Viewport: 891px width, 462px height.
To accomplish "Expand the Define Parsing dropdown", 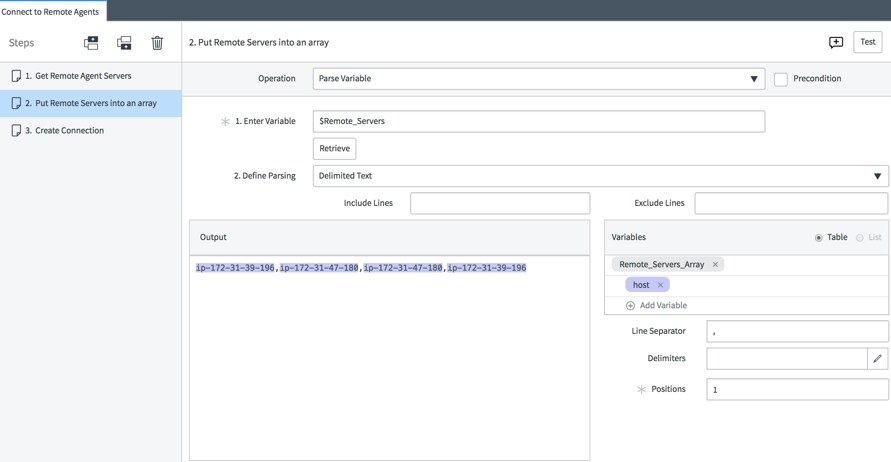I will coord(600,176).
